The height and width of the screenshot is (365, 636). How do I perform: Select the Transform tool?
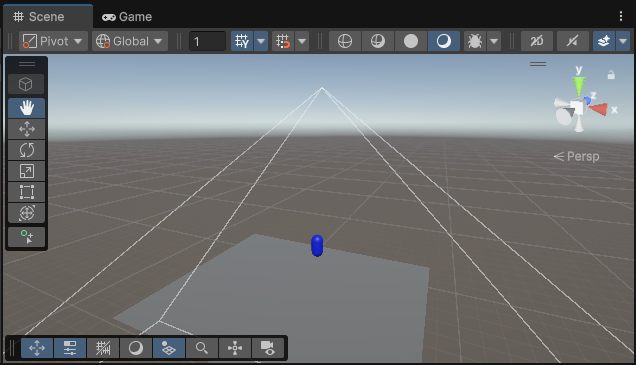tap(27, 213)
